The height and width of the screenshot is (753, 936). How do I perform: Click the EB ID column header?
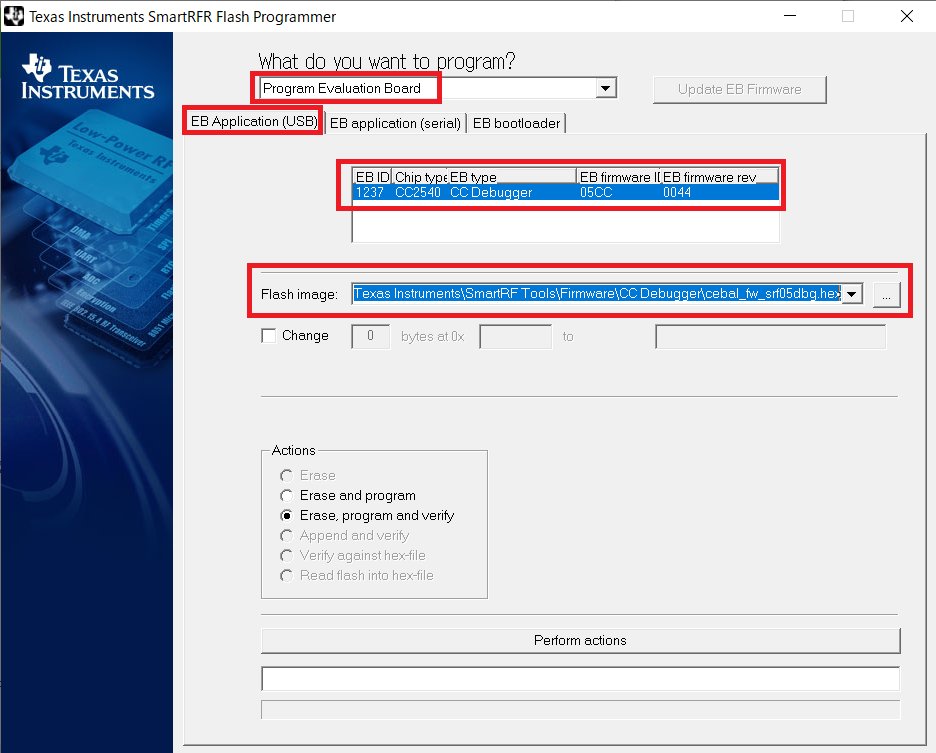pos(372,177)
